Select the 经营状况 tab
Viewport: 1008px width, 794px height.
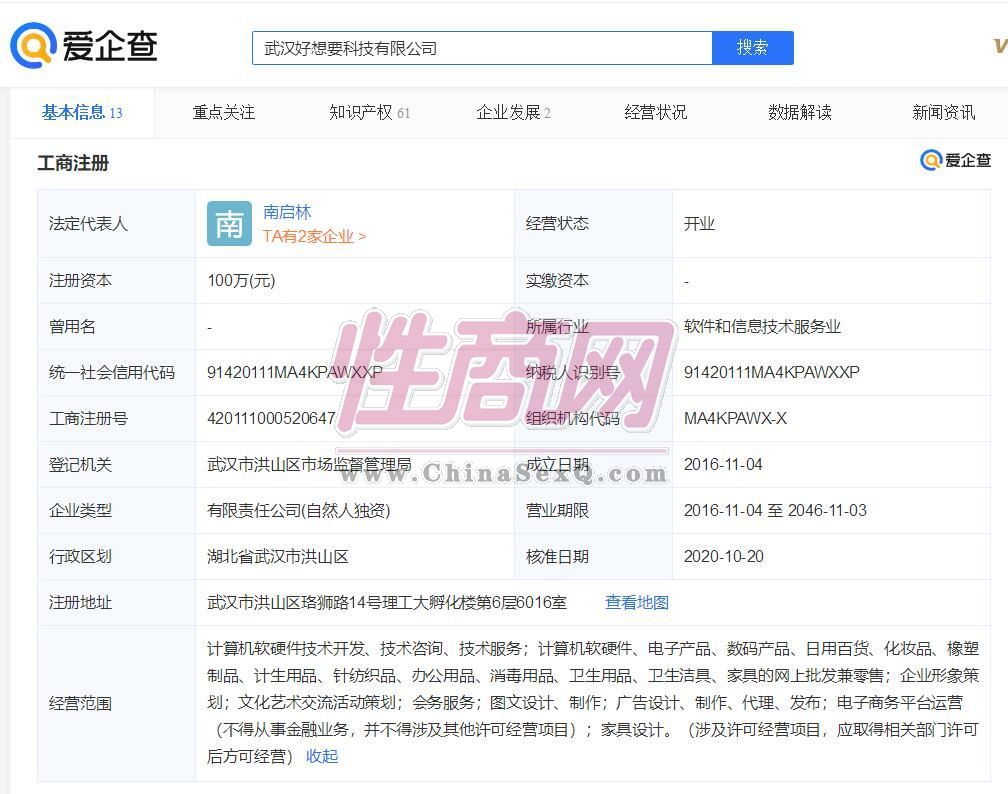tap(656, 113)
